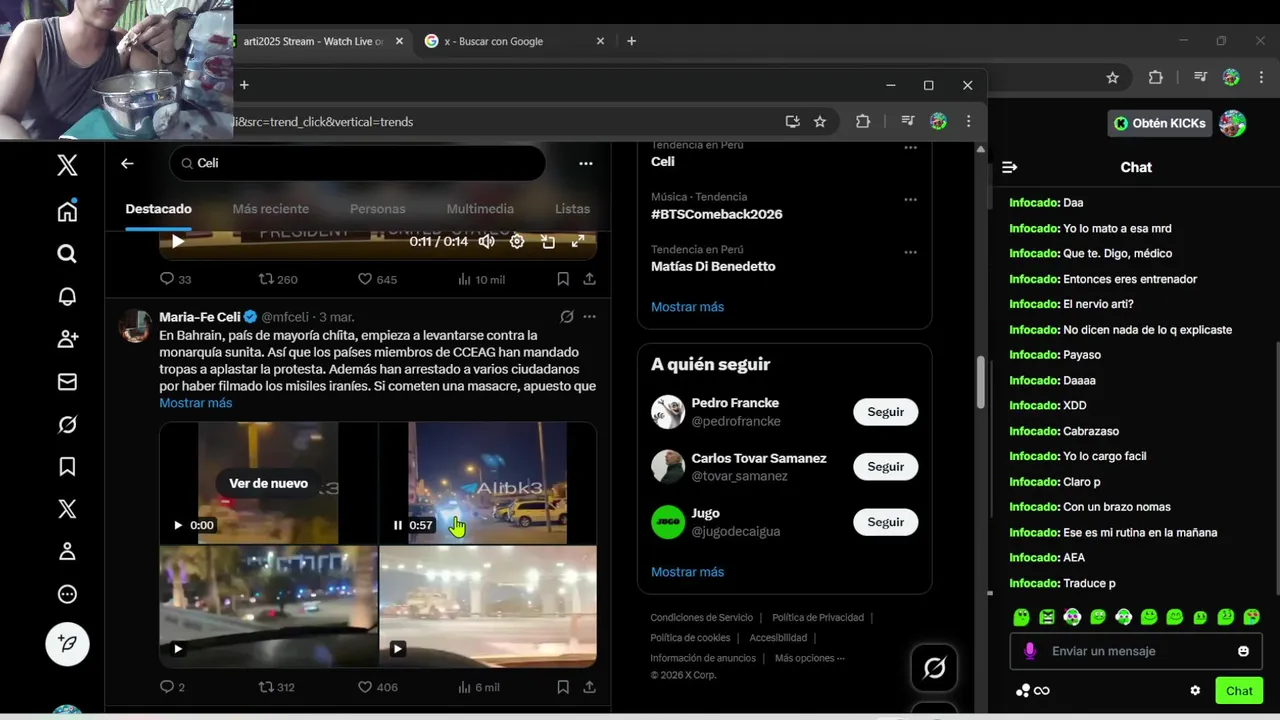Bookmark the post with 406 likes
This screenshot has height=720, width=1280.
pyautogui.click(x=563, y=687)
